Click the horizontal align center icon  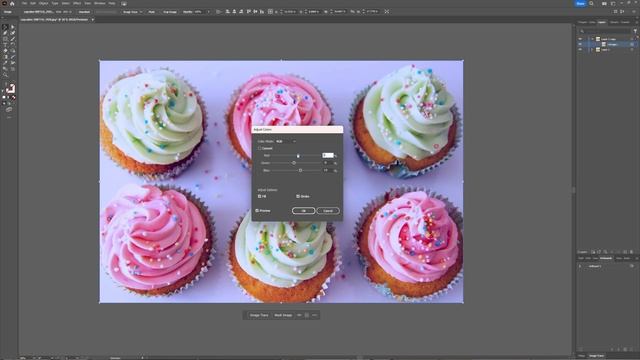pyautogui.click(x=234, y=11)
